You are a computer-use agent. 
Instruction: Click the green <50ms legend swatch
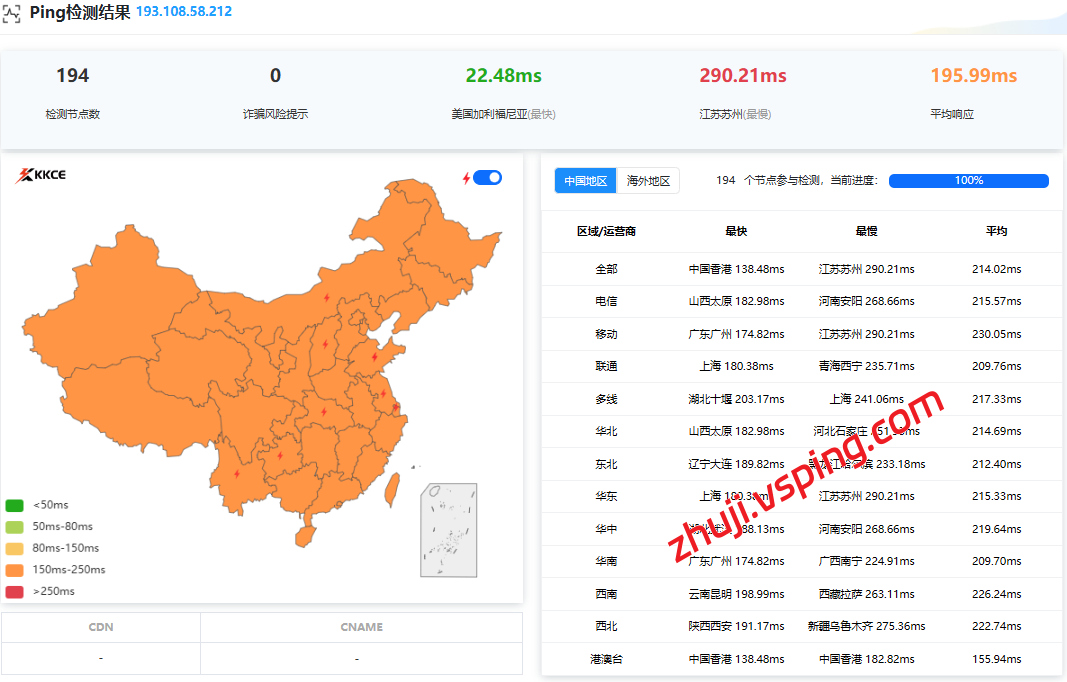[x=14, y=505]
